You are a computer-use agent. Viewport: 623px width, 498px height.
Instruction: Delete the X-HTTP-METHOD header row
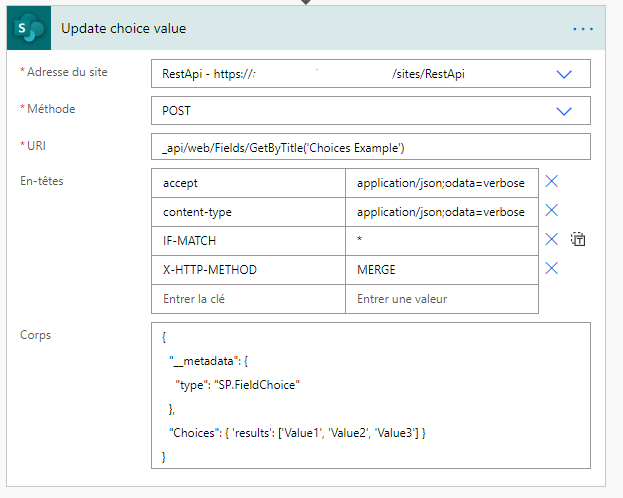[x=551, y=268]
